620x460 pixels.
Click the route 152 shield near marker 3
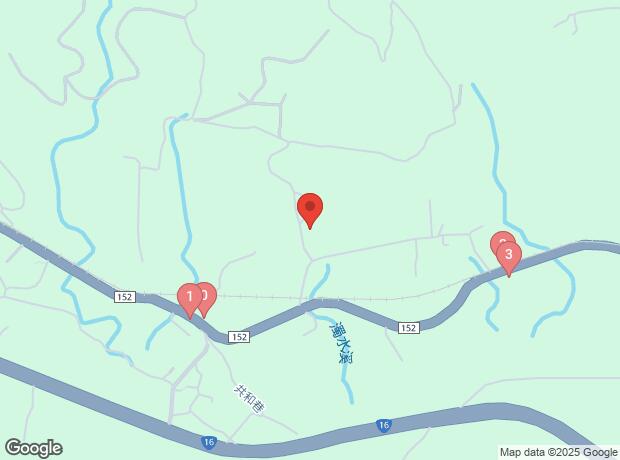(x=408, y=328)
